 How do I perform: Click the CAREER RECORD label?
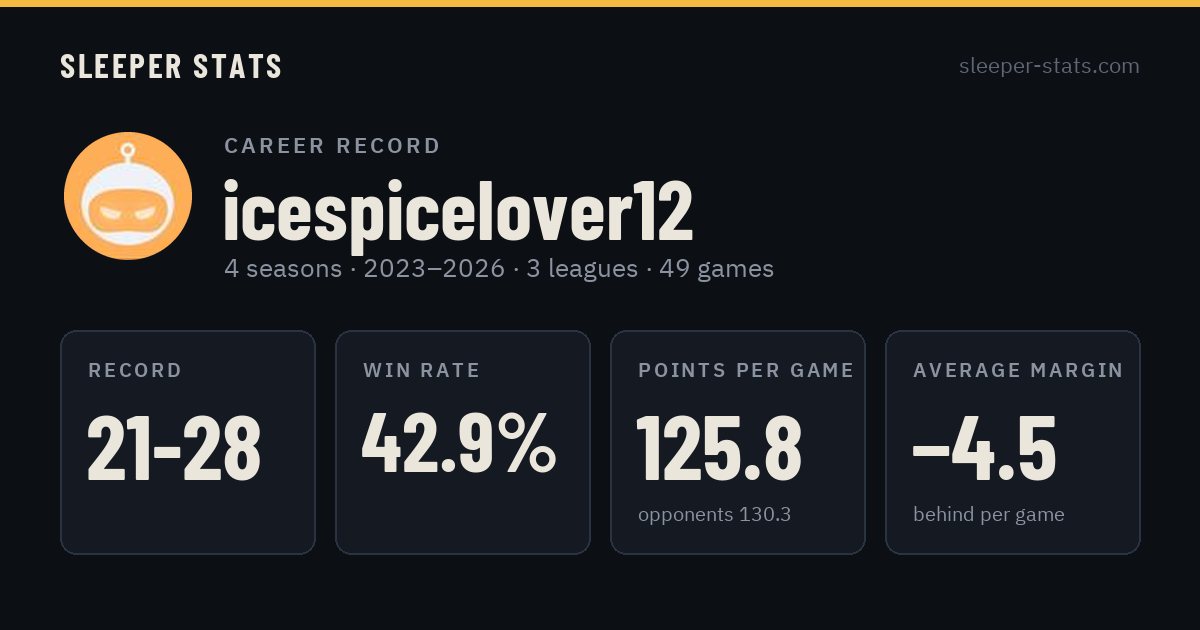332,146
